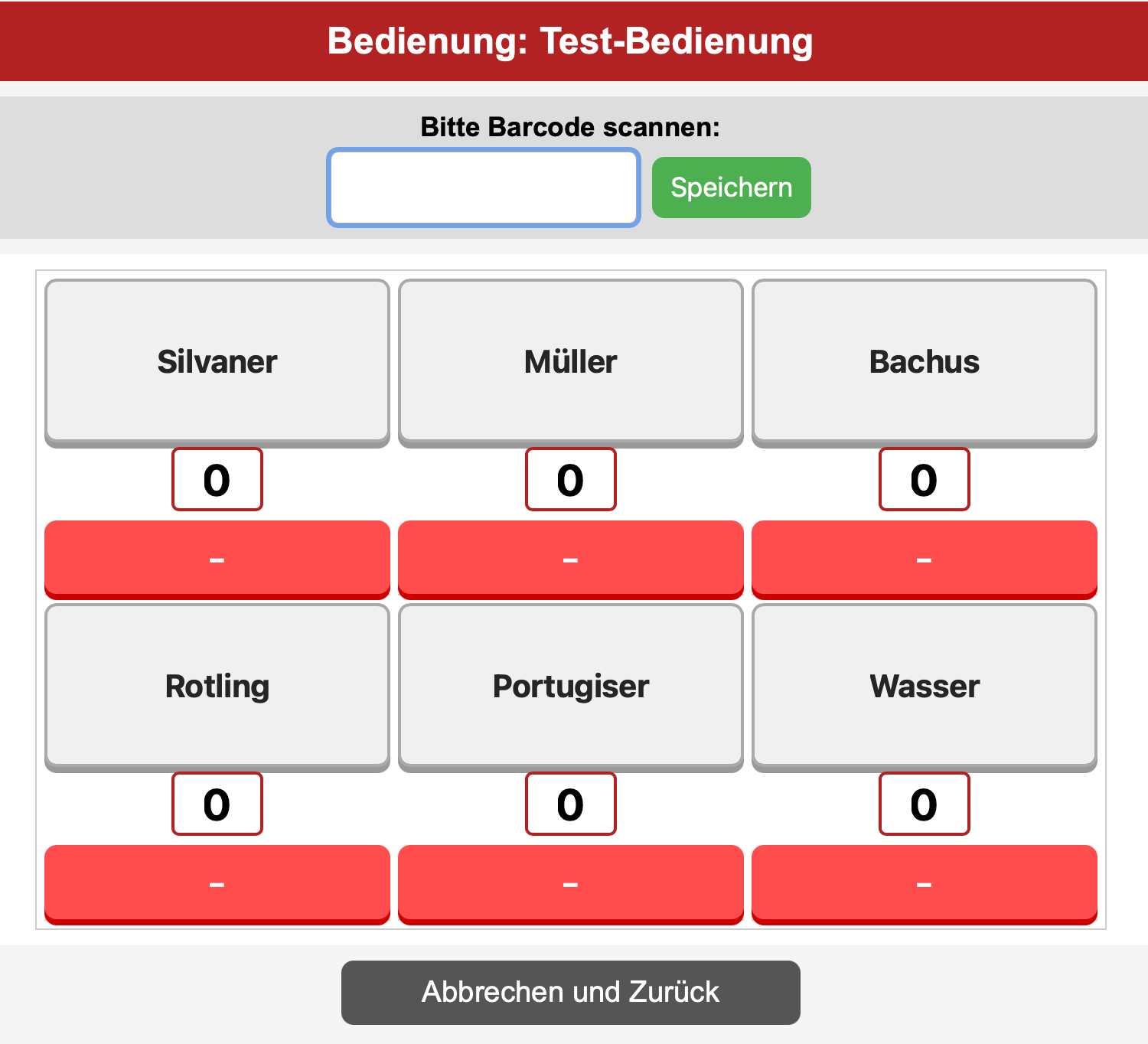Reduce Portugiser quantity using minus button
Image resolution: width=1148 pixels, height=1044 pixels.
click(571, 883)
